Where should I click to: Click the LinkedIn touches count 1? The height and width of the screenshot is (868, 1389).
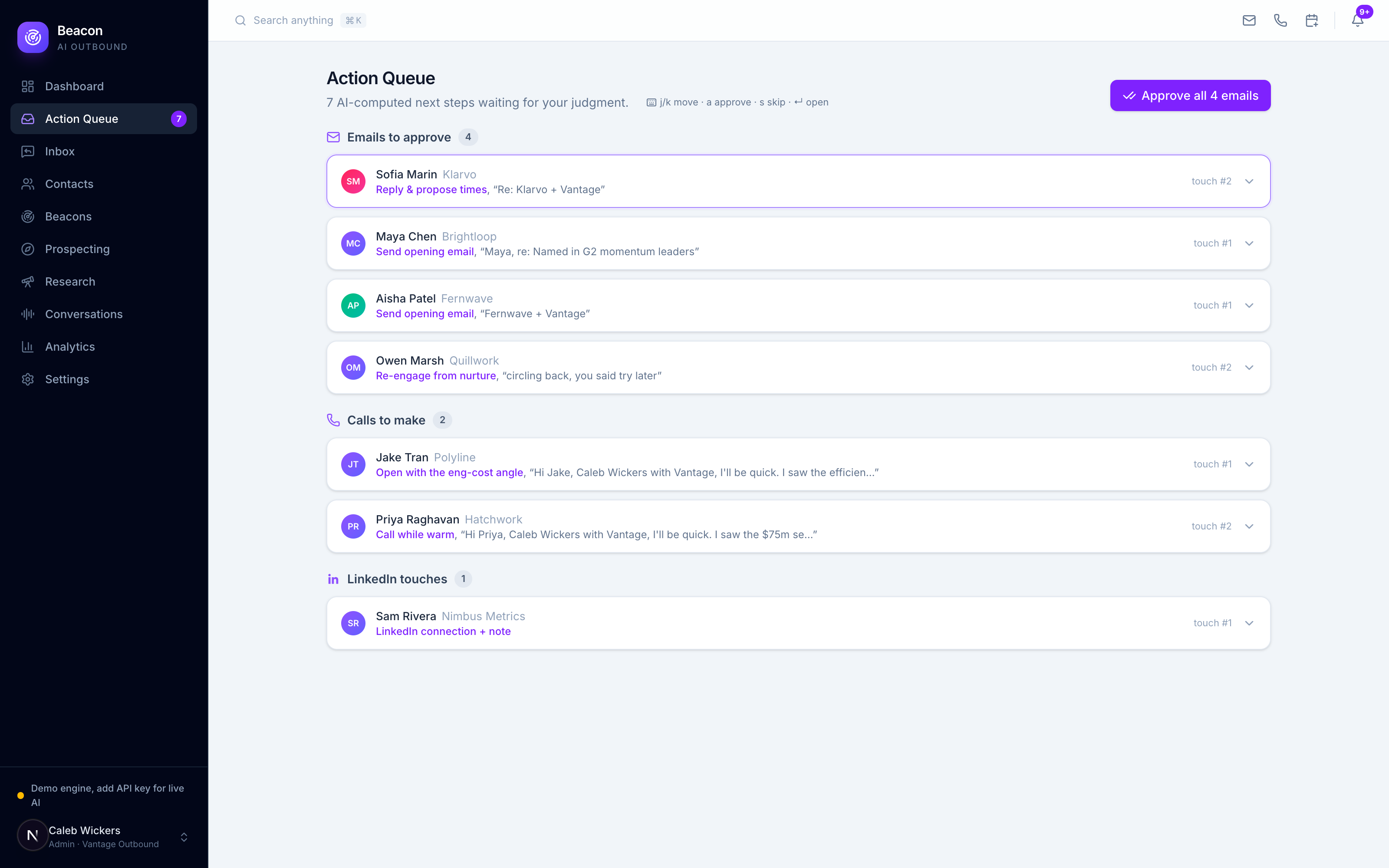[463, 579]
